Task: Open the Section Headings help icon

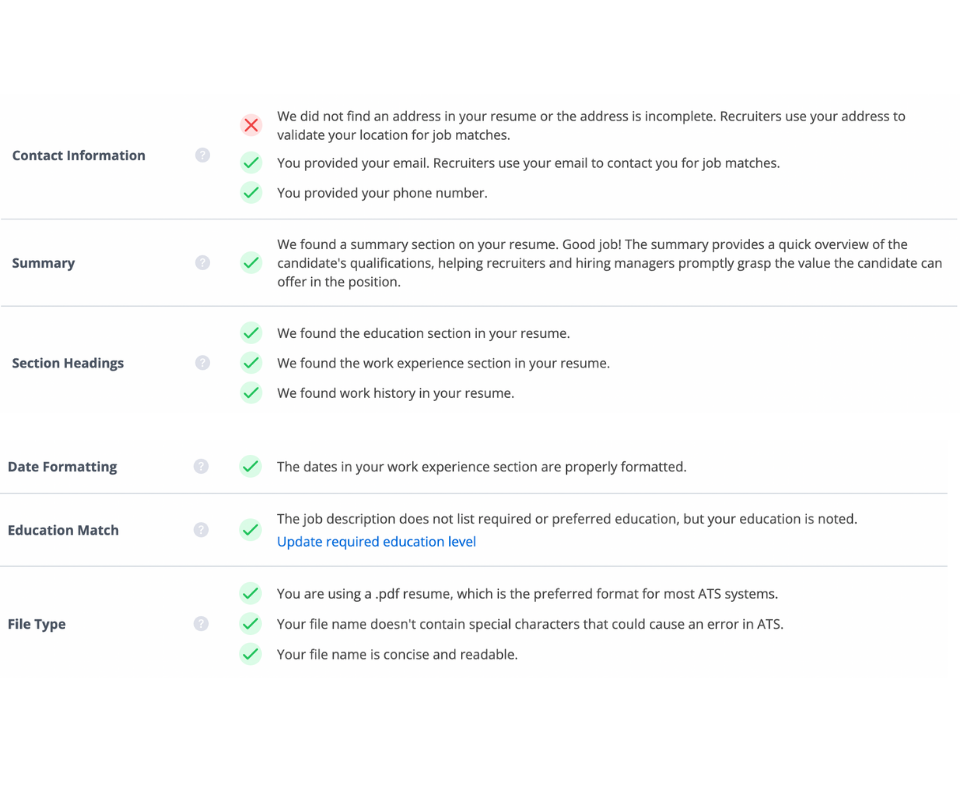Action: click(202, 362)
